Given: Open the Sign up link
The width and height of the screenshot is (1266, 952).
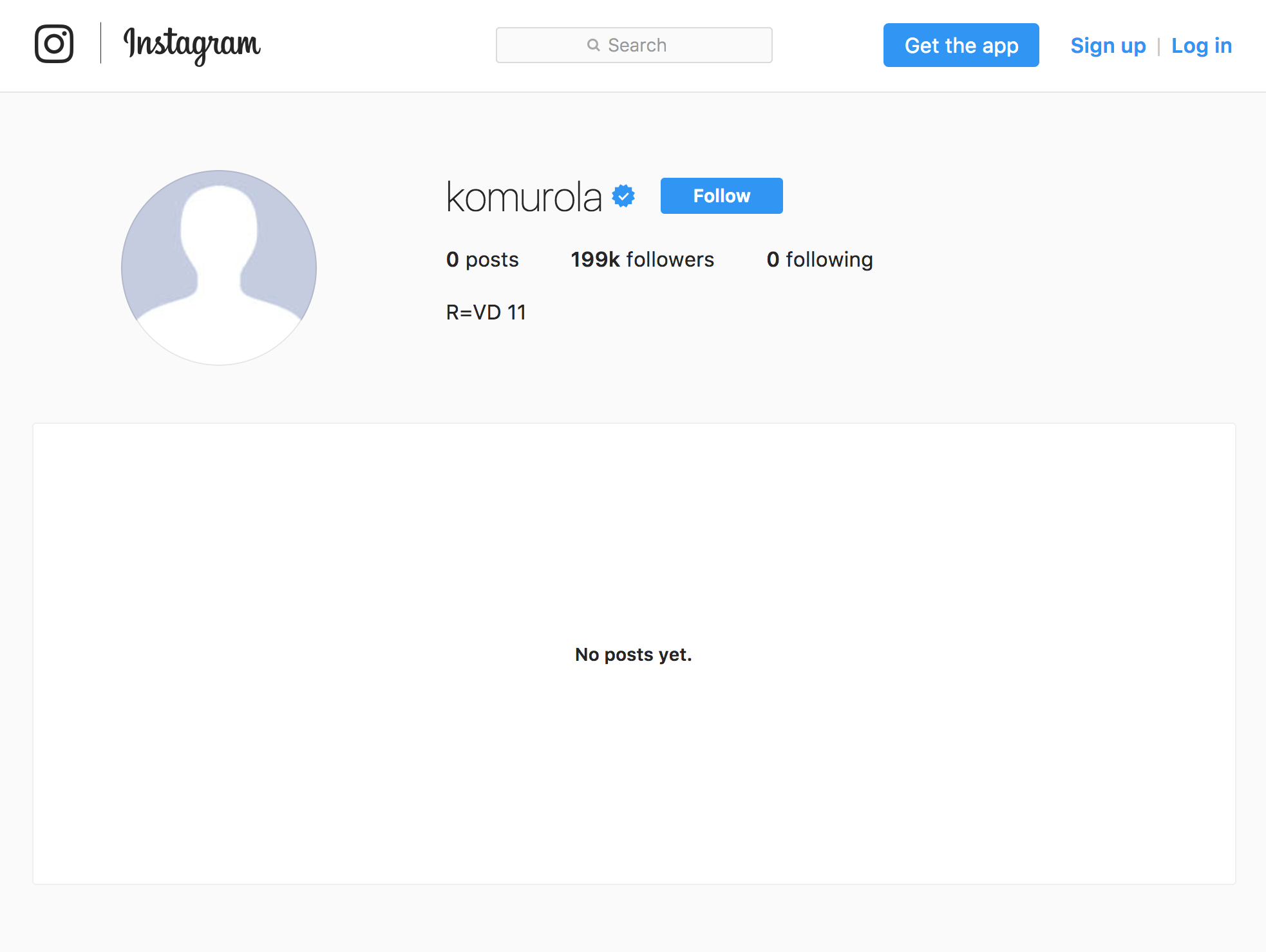Looking at the screenshot, I should click(x=1108, y=46).
